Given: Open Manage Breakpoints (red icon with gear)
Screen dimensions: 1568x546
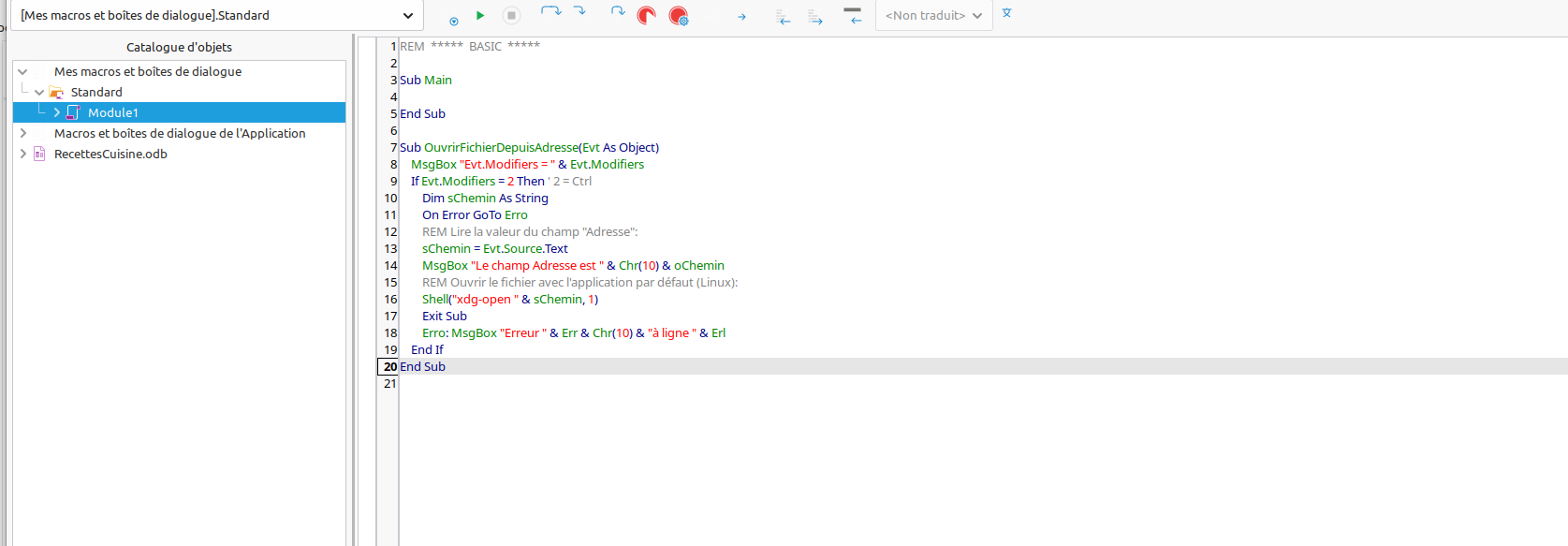Looking at the screenshot, I should [679, 16].
